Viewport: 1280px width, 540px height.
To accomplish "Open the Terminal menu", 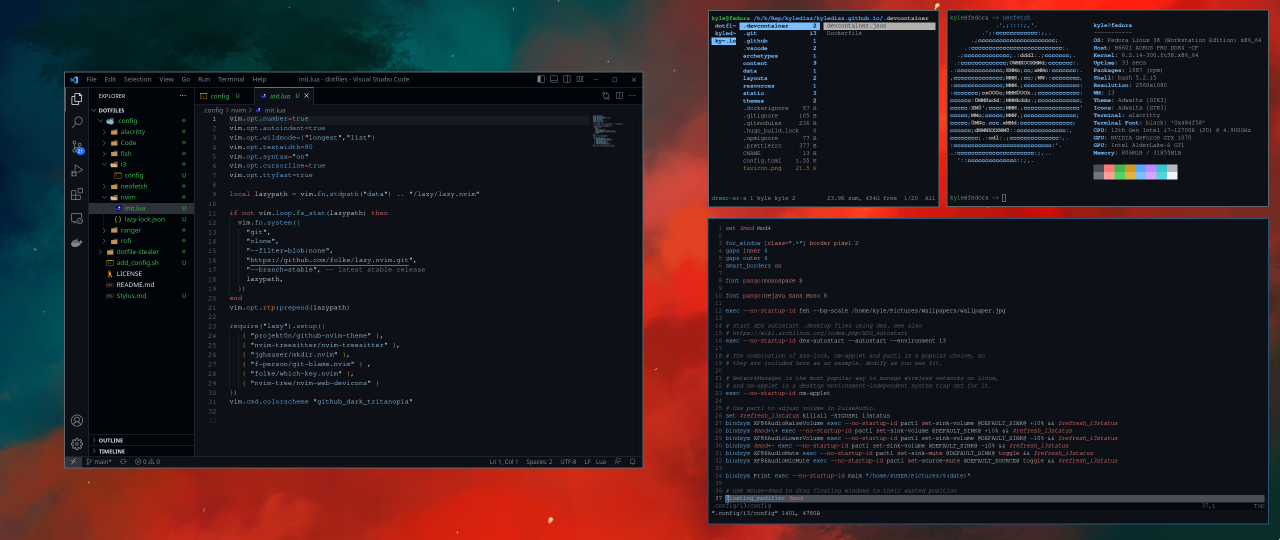I will coord(231,79).
